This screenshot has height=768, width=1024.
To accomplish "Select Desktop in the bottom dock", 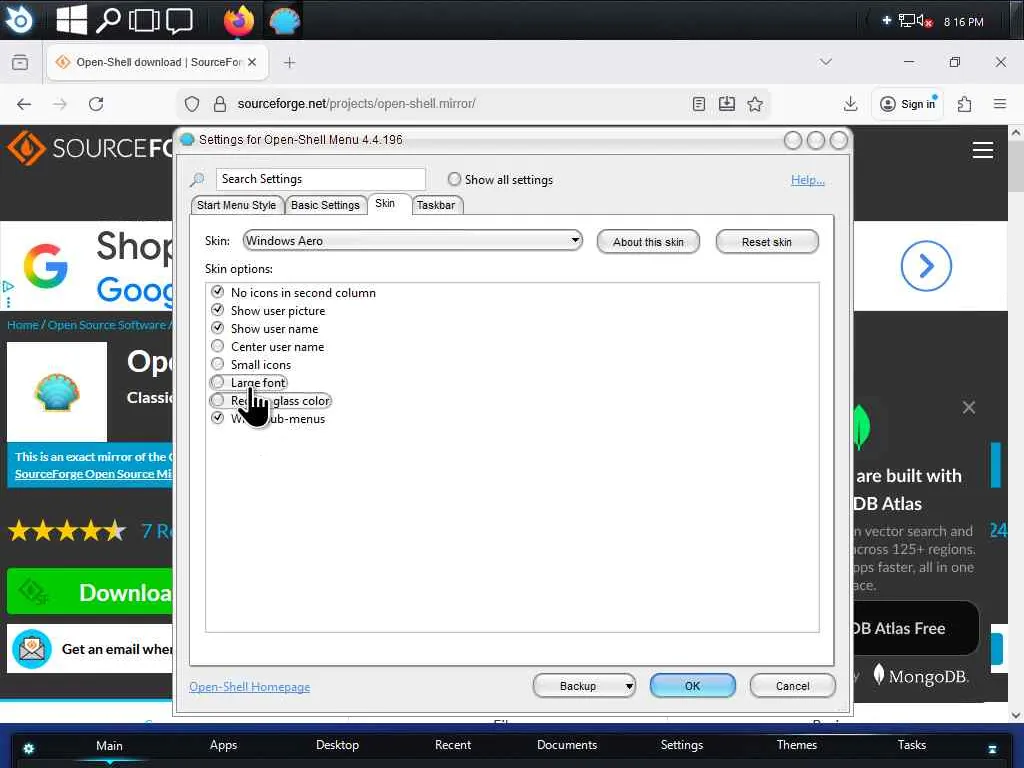I will click(x=337, y=745).
